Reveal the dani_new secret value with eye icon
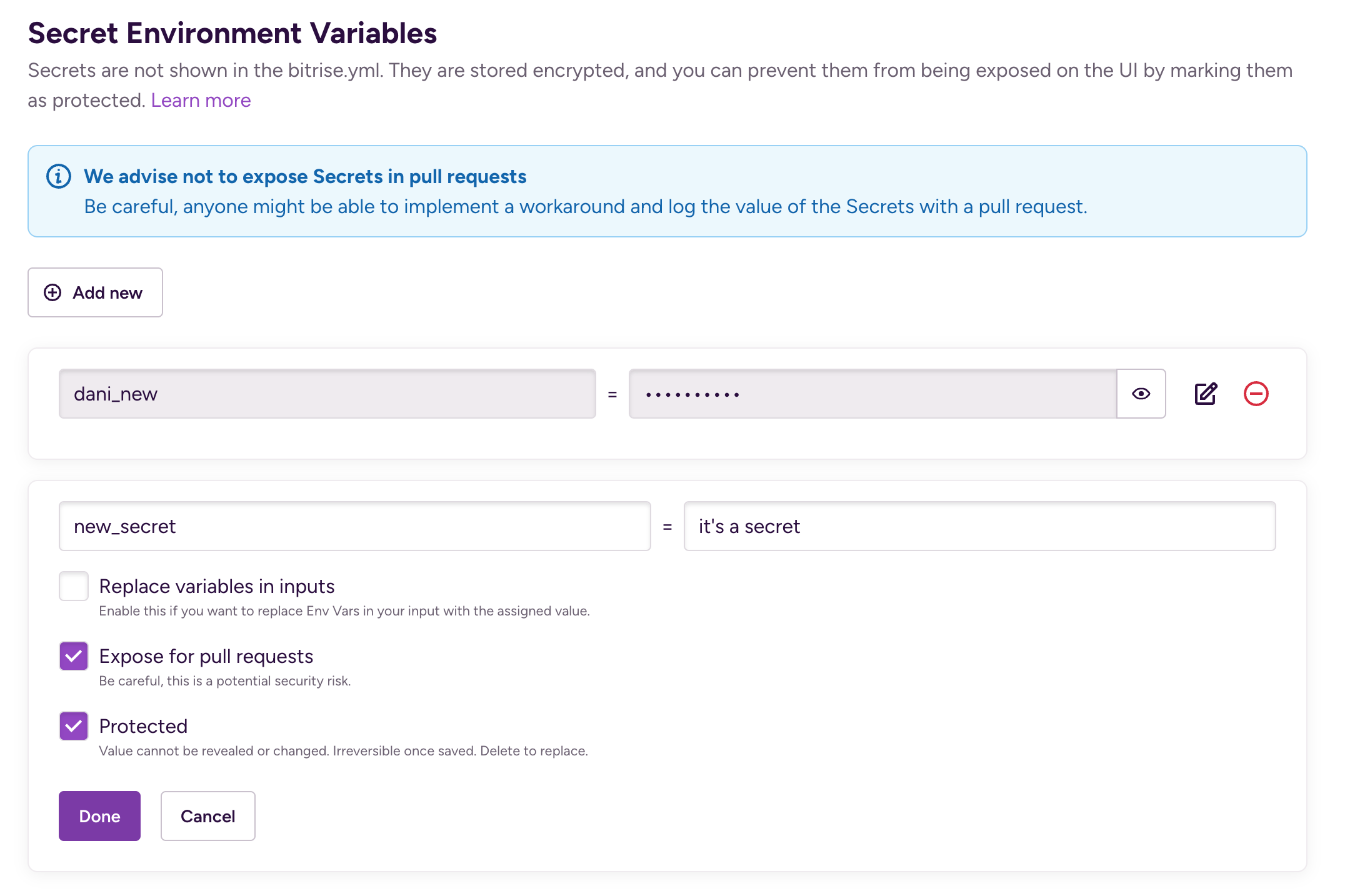1355x896 pixels. [1141, 394]
